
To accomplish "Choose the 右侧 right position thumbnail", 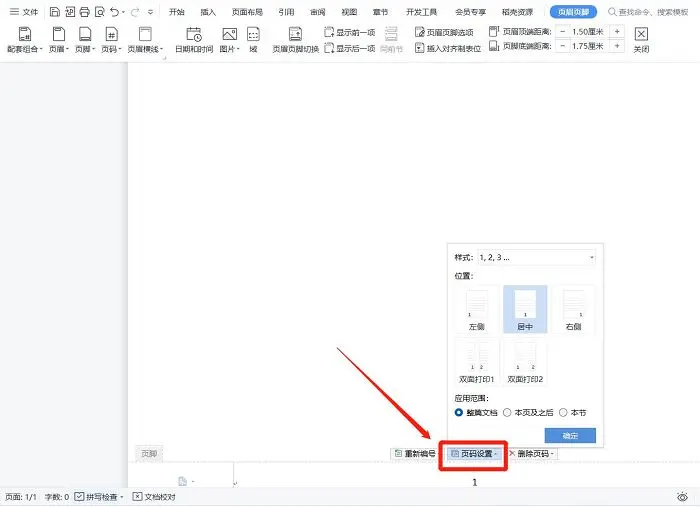I will click(x=574, y=309).
